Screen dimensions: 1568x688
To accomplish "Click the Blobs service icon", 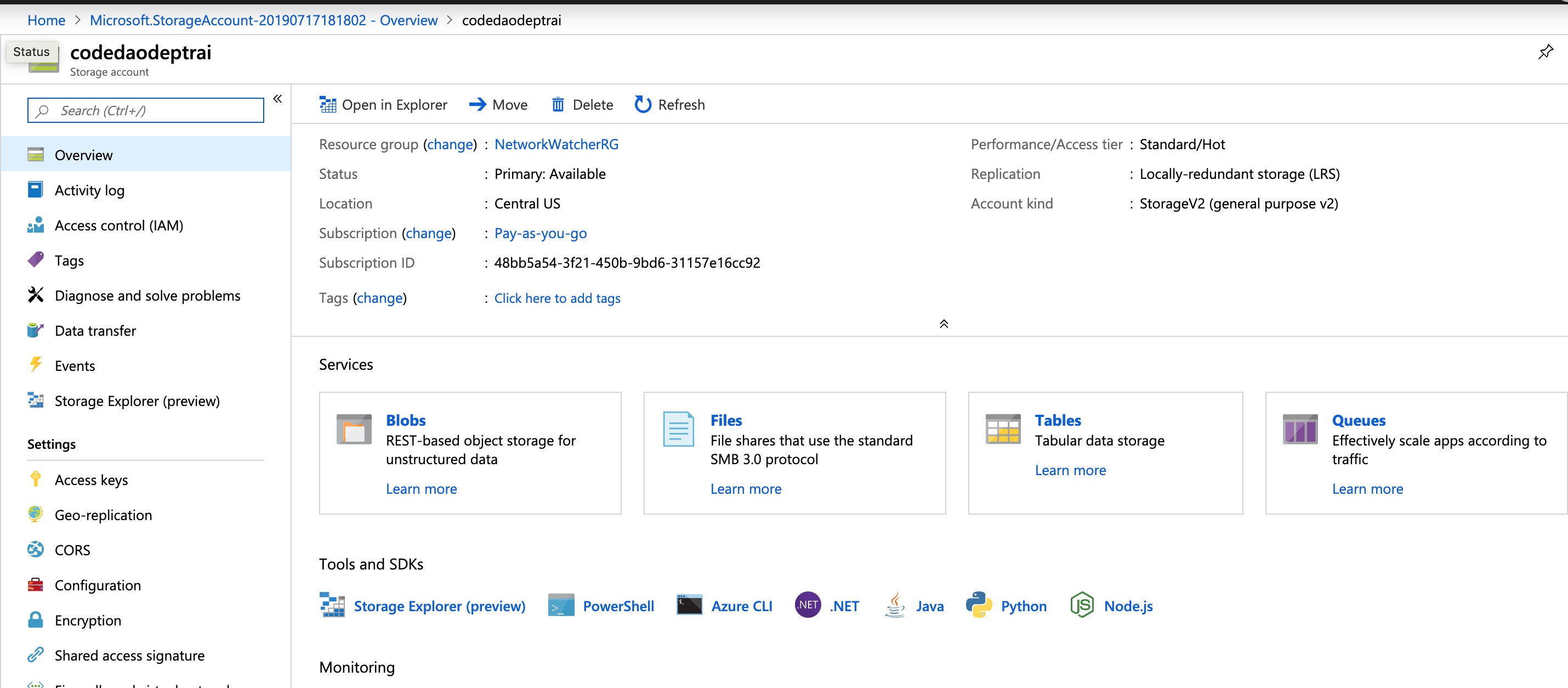I will tap(354, 430).
